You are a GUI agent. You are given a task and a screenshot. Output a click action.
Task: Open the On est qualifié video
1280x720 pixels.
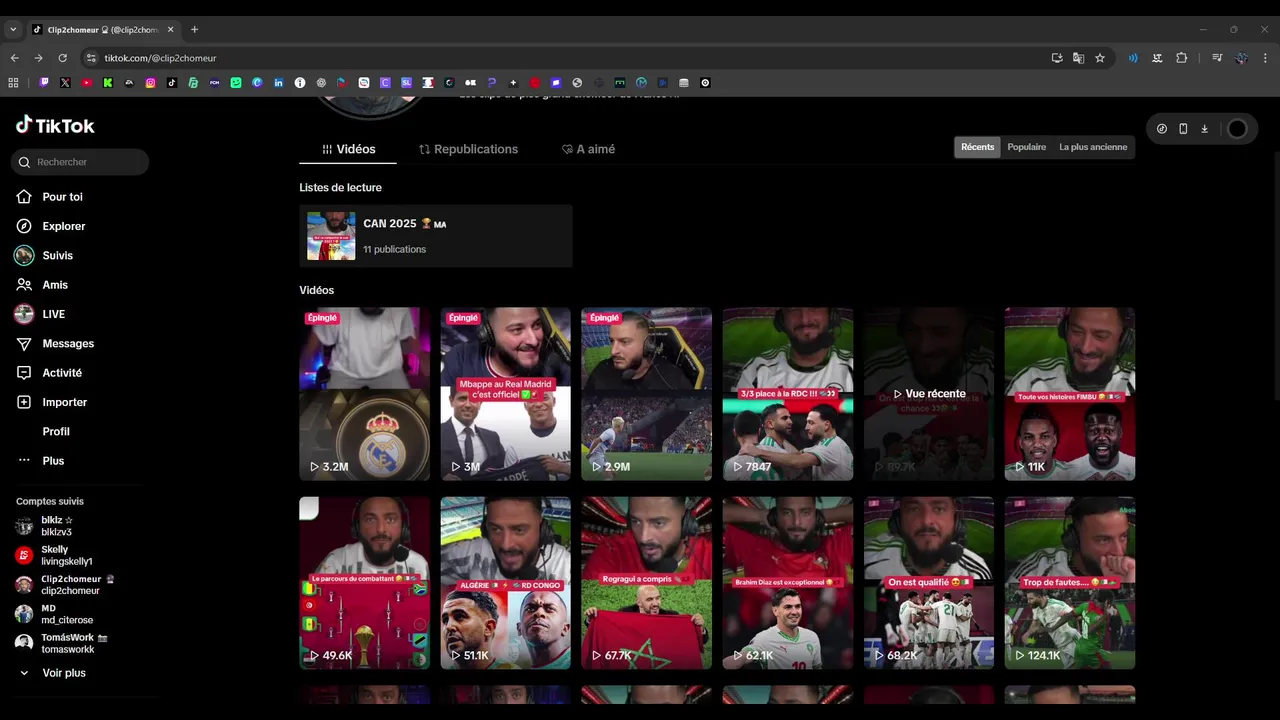928,583
